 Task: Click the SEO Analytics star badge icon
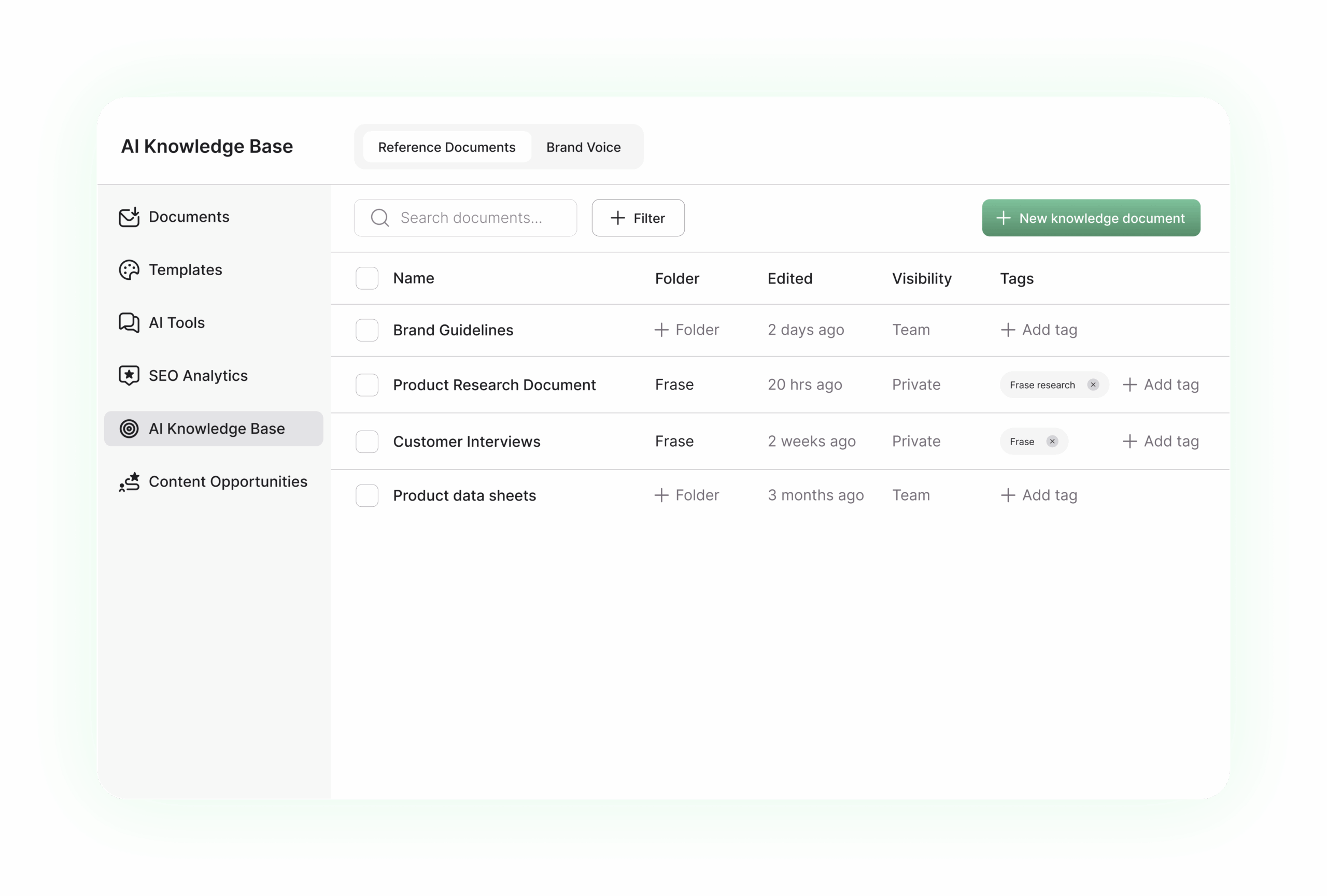click(129, 376)
